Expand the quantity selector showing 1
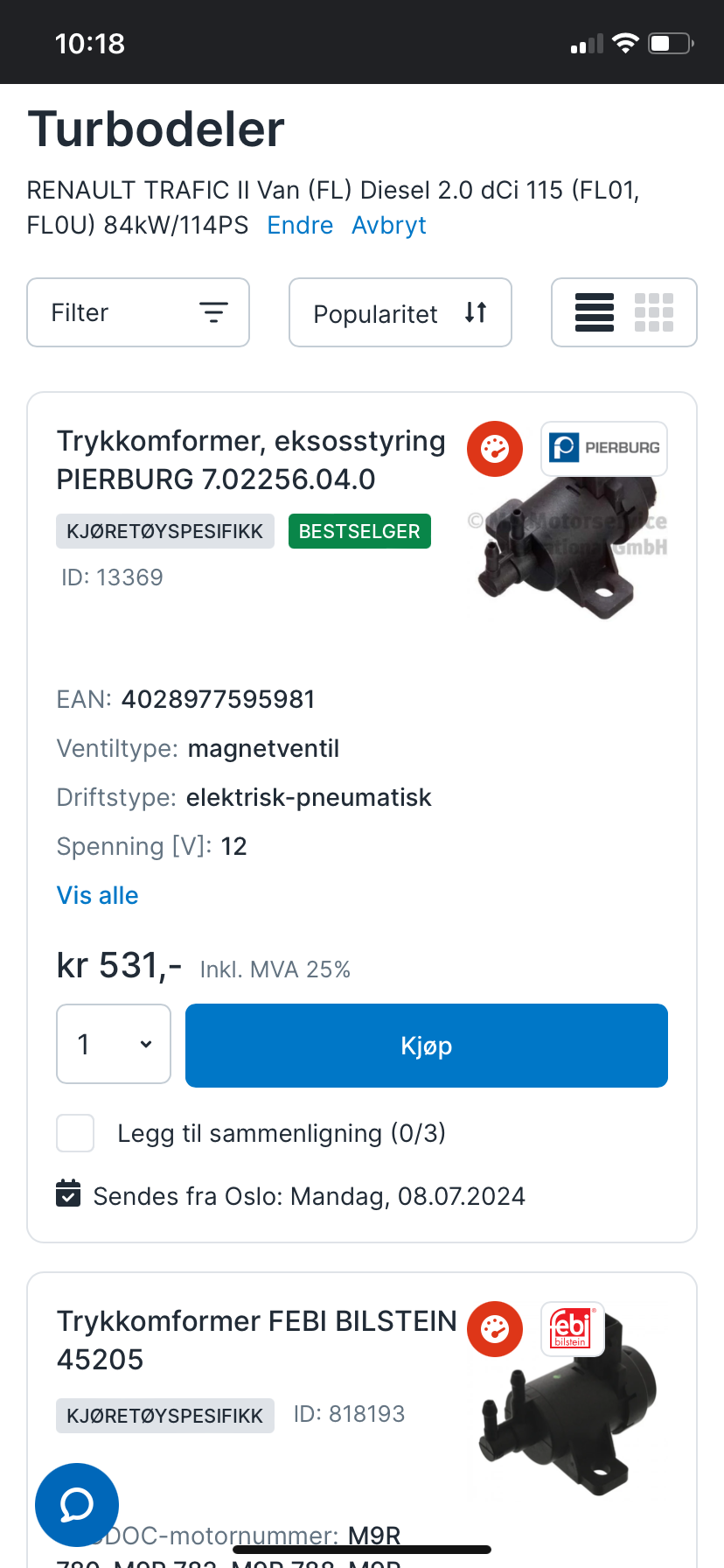This screenshot has height=1568, width=724. click(x=114, y=1044)
